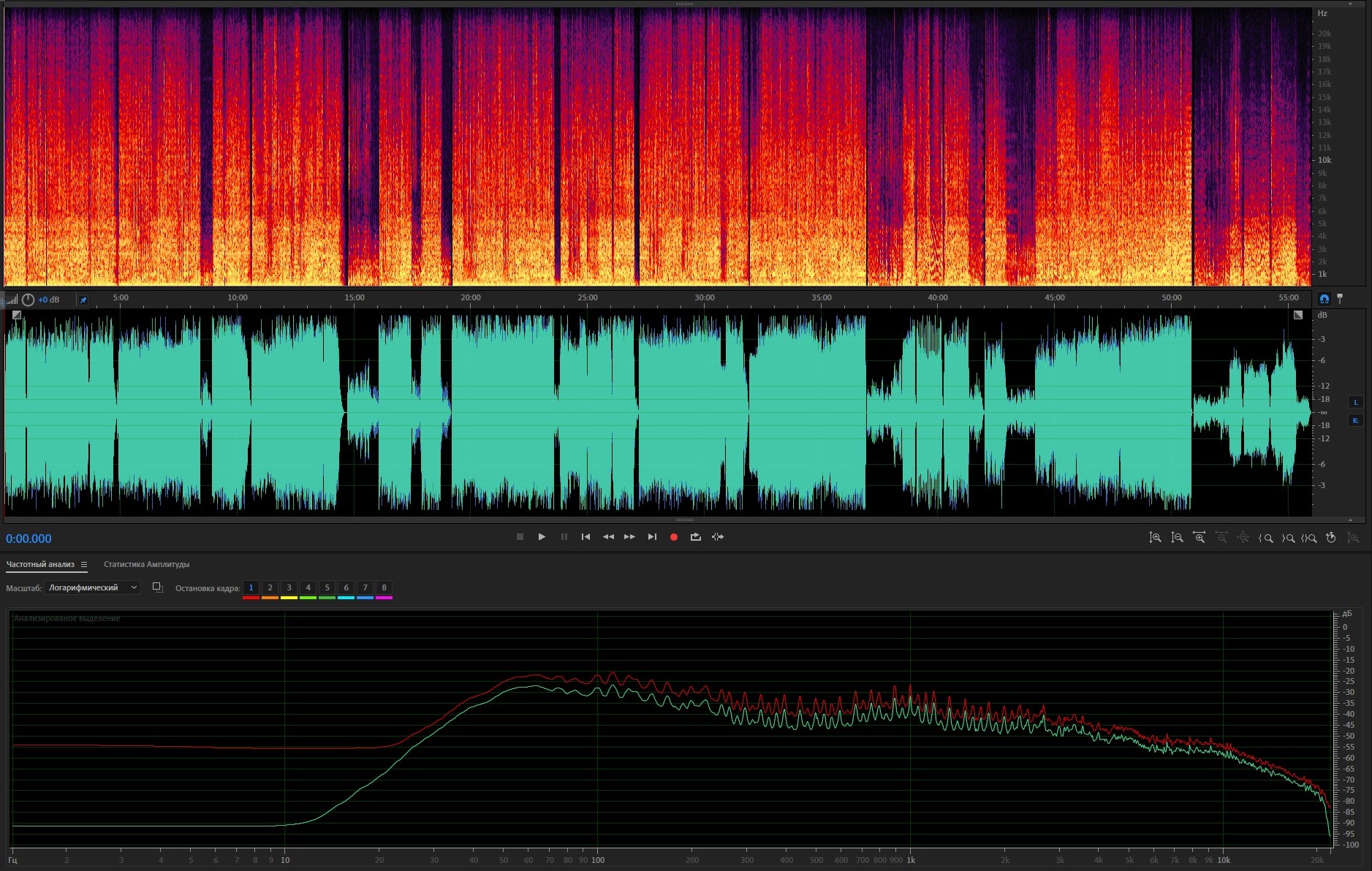Toggle the left channel L button
Viewport: 1372px width, 871px height.
(1355, 402)
